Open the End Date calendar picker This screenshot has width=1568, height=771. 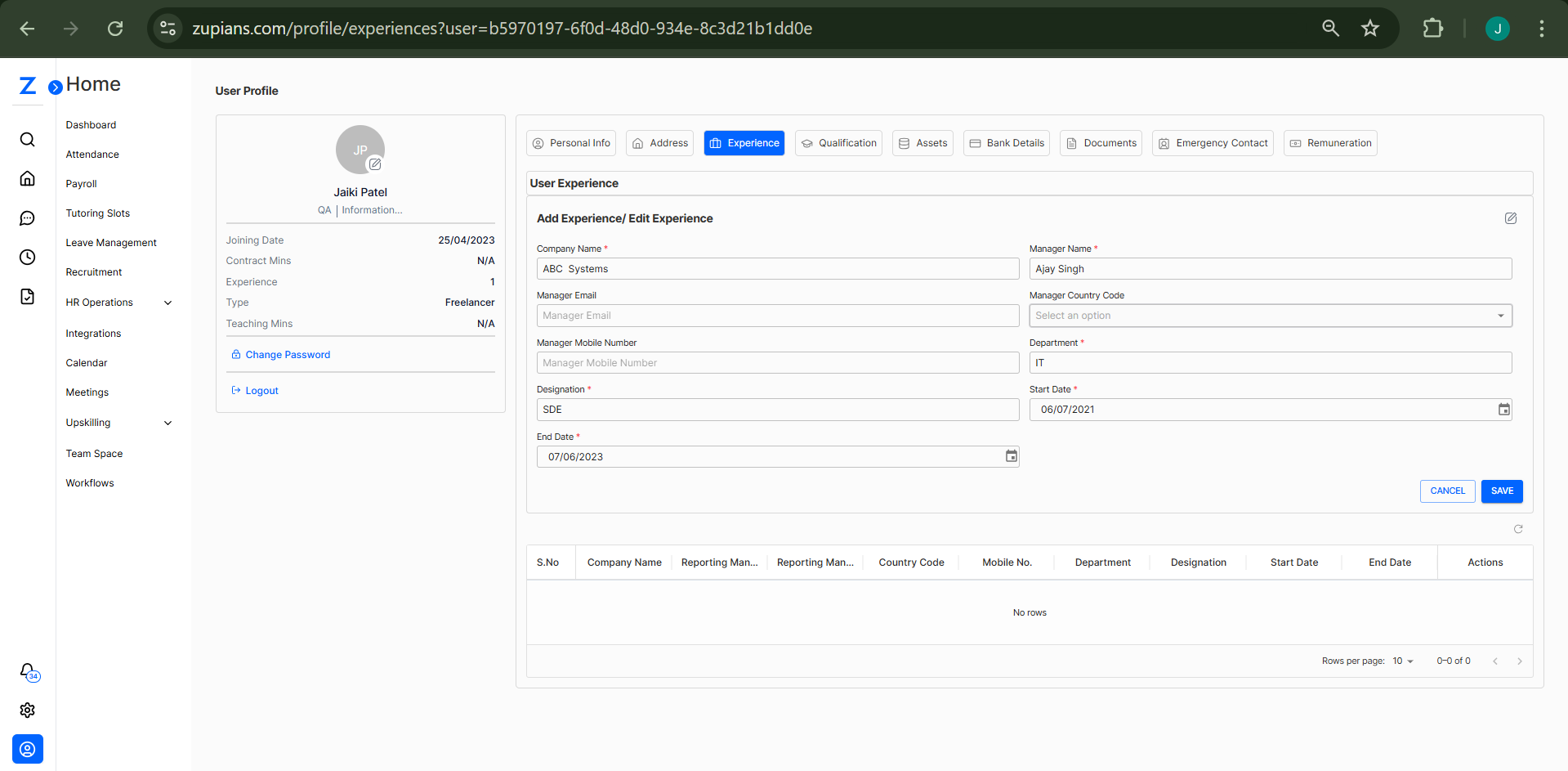click(x=1011, y=456)
